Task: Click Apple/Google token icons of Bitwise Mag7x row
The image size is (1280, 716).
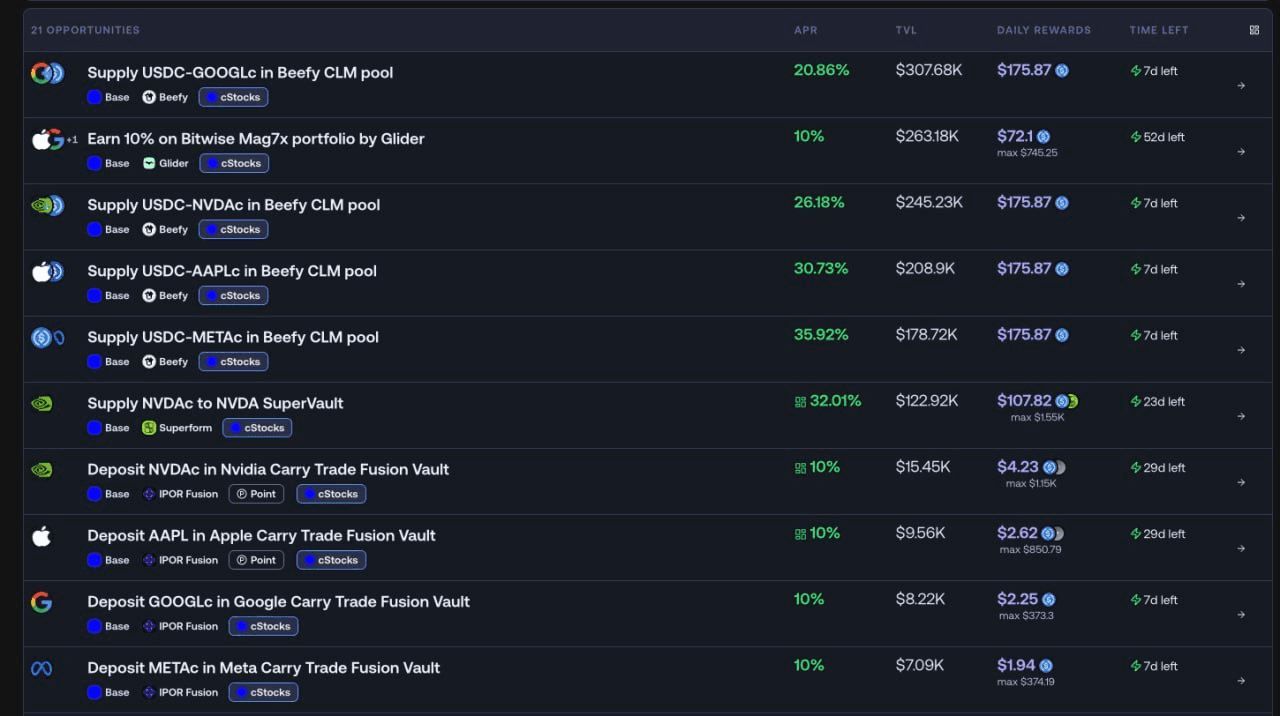Action: [x=48, y=139]
